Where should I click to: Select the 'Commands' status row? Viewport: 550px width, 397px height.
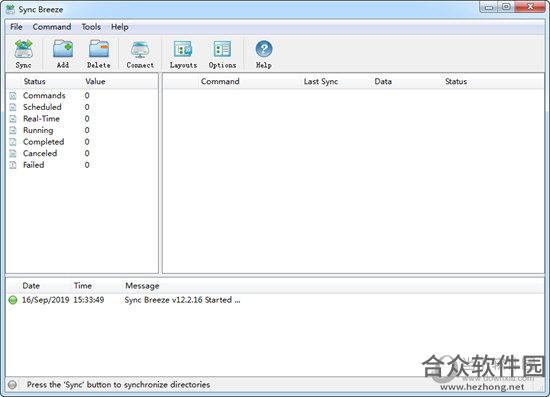[82, 96]
